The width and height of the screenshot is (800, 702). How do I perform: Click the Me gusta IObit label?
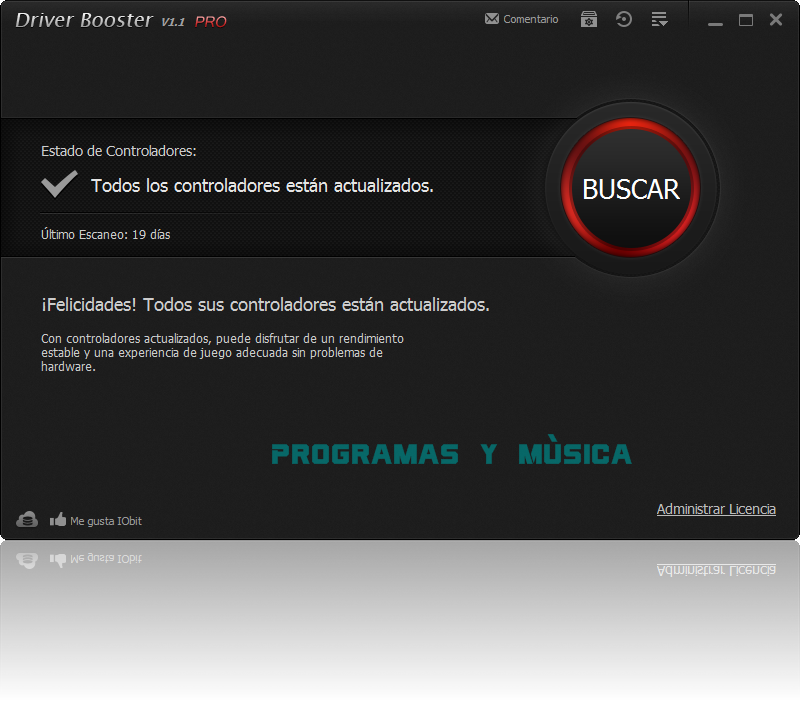(x=105, y=520)
